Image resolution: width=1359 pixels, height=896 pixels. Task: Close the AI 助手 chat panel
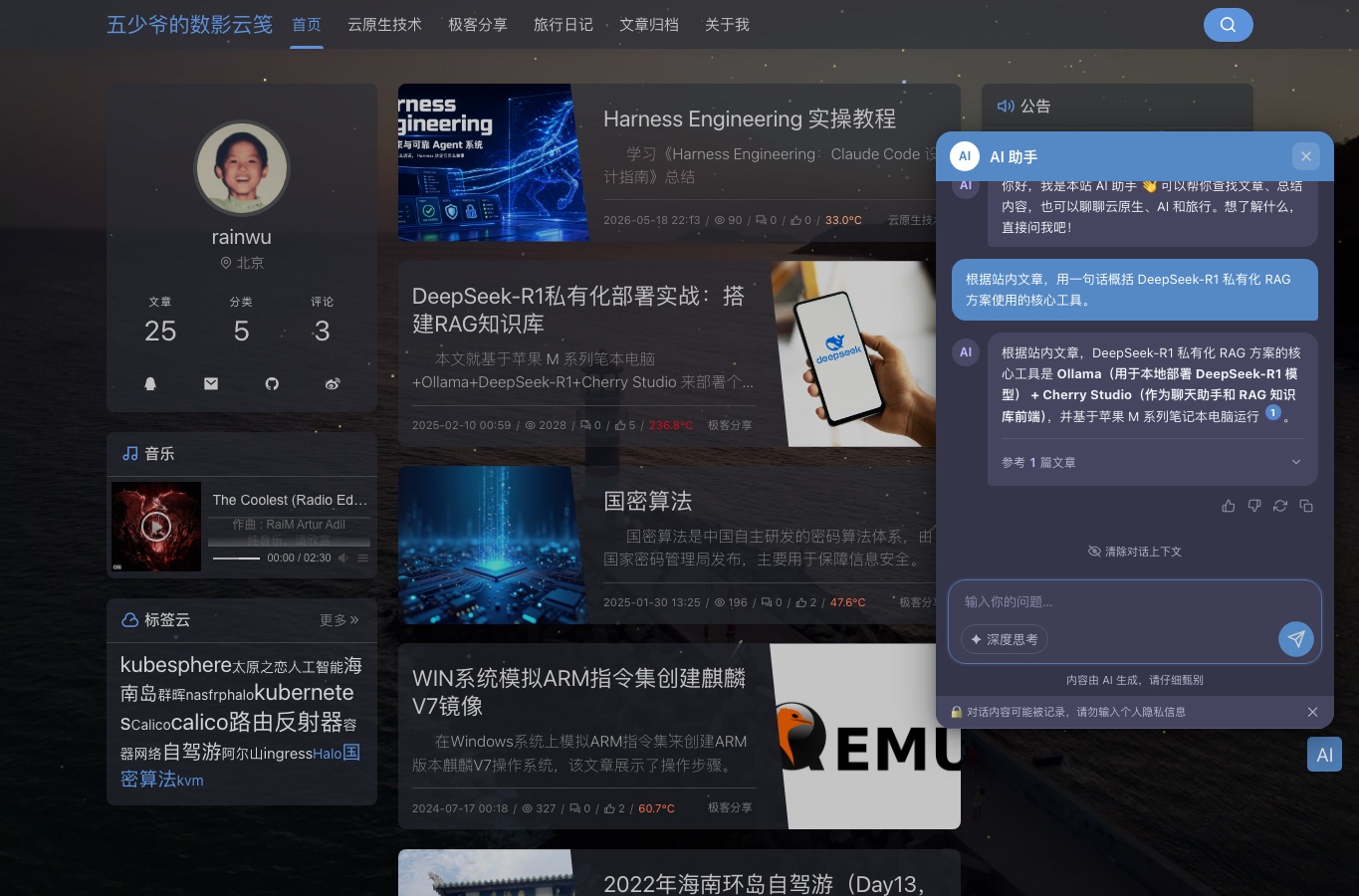click(x=1306, y=156)
